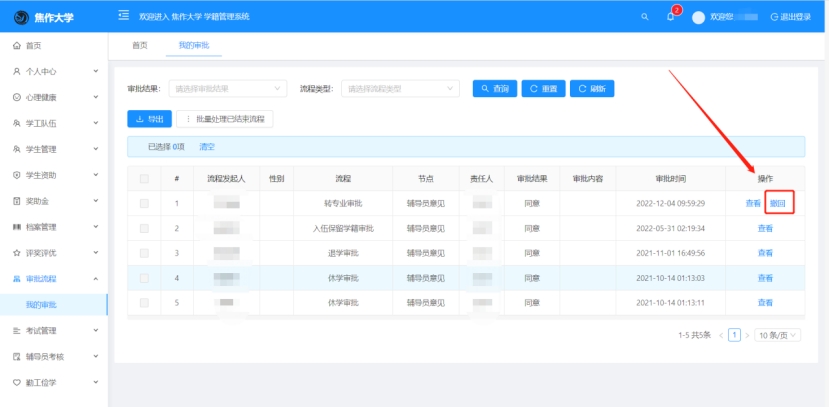The image size is (830, 407).
Task: Switch to the 首页 tab
Action: click(x=140, y=45)
